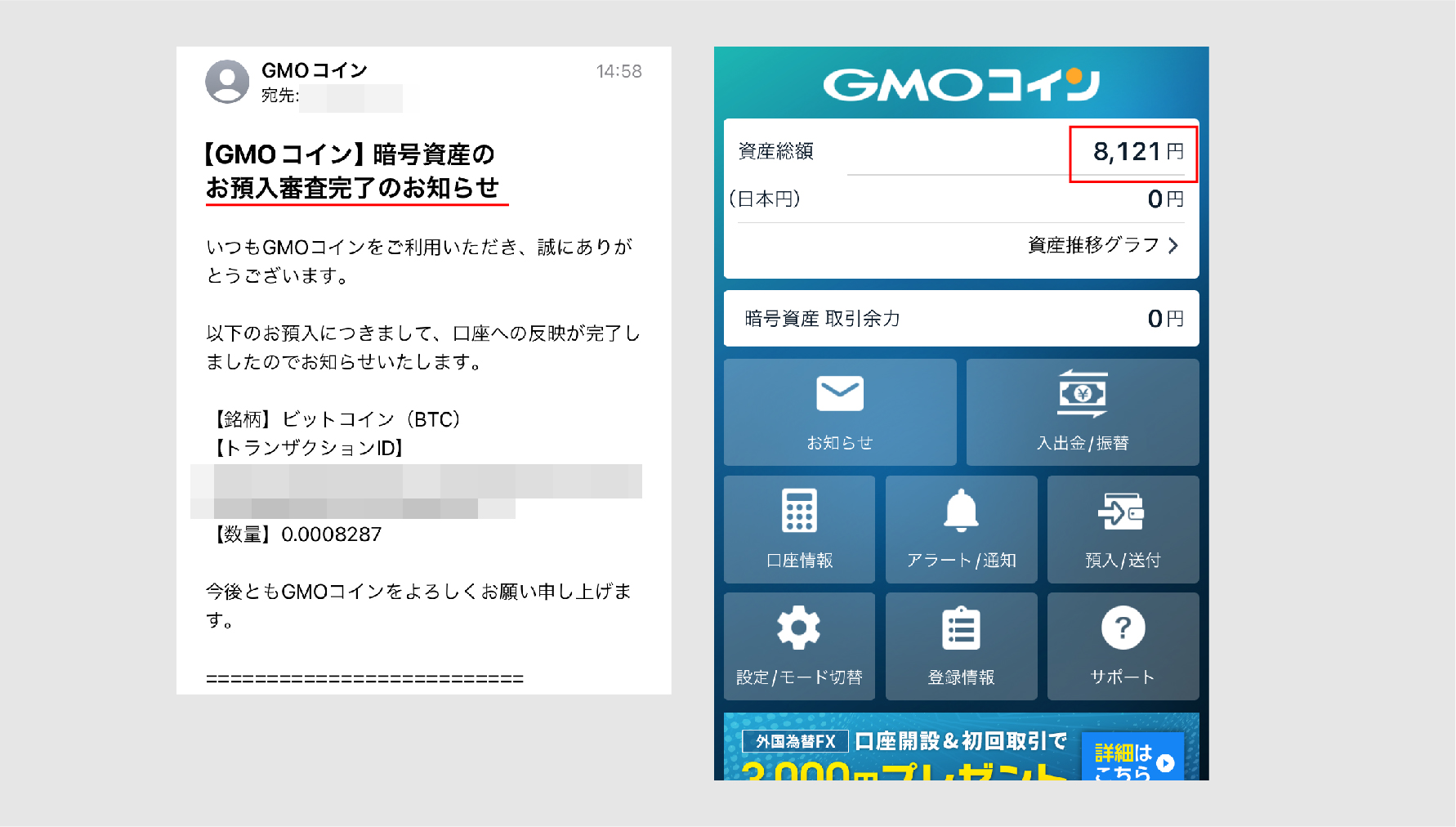Select the 【数量】0.0008287 line
Viewport: 1456px width, 827px height.
[295, 534]
